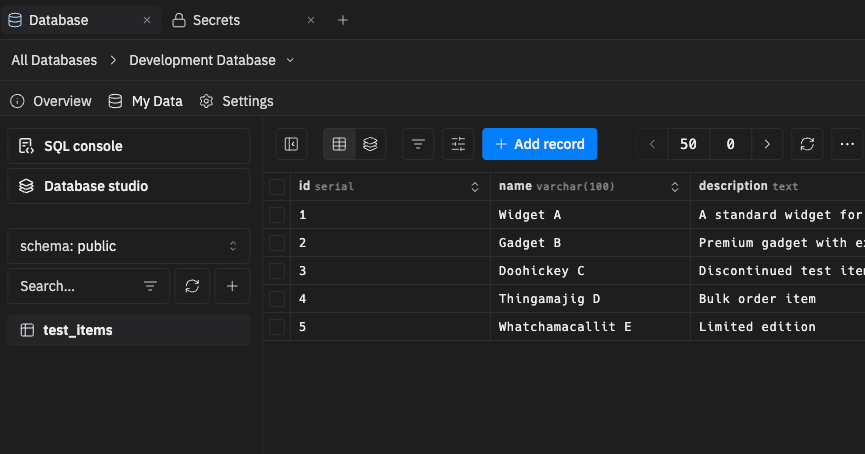Click the cell 'Widget A'
Viewport: 865px width, 454px height.
tap(590, 215)
